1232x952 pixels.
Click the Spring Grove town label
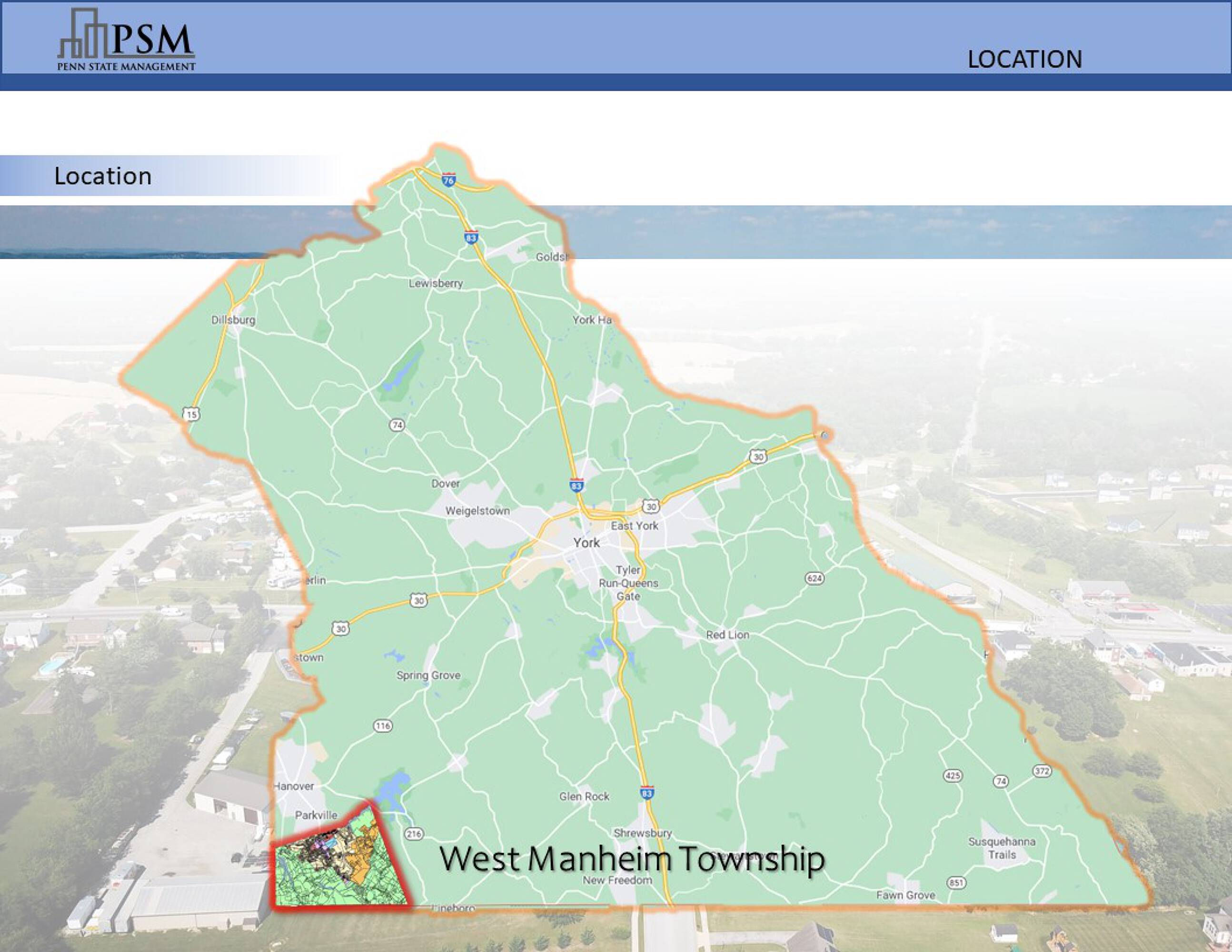point(428,675)
